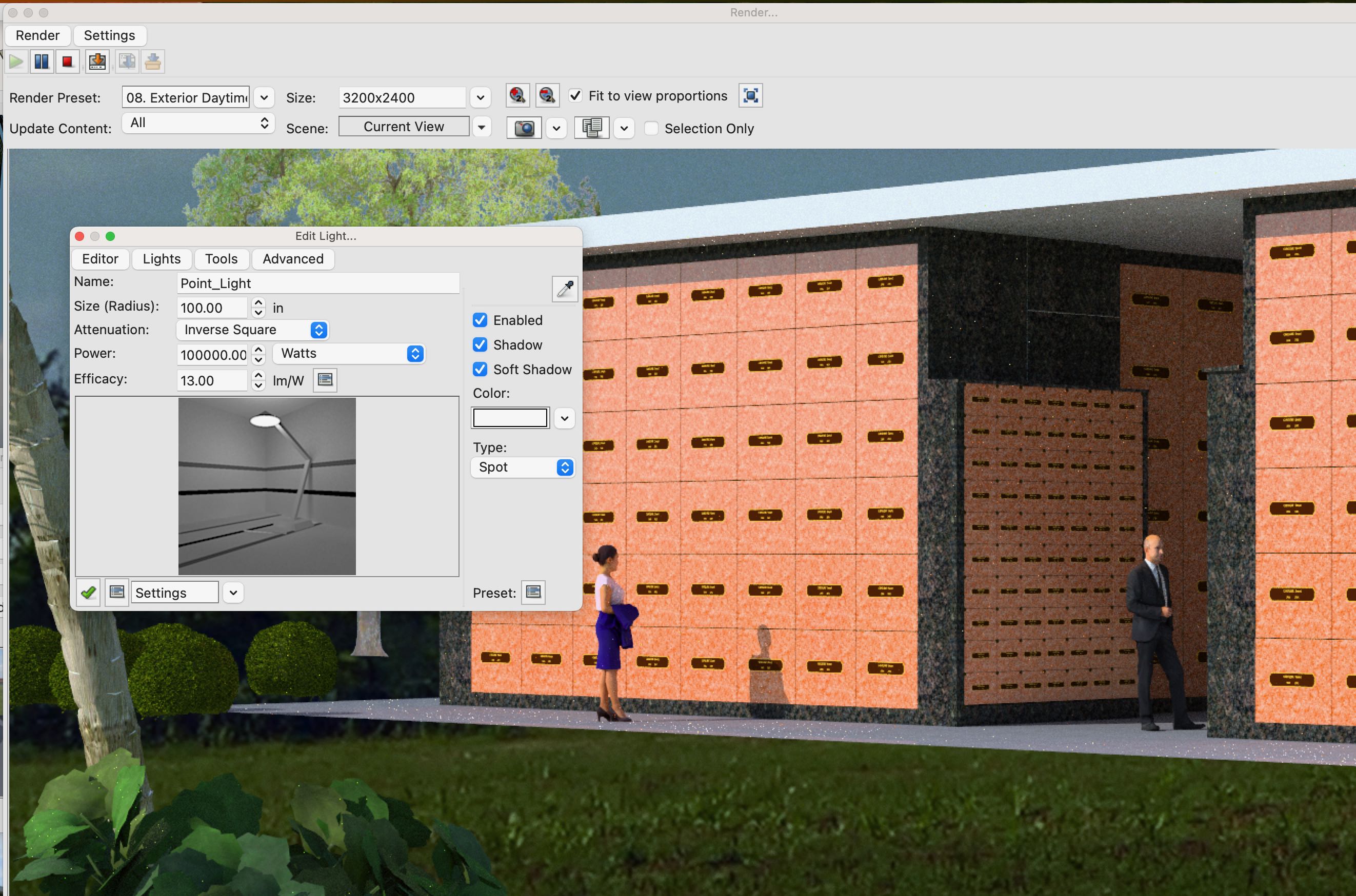Screen dimensions: 1356x896
Task: Expand the Scene dropdown arrow
Action: point(482,127)
